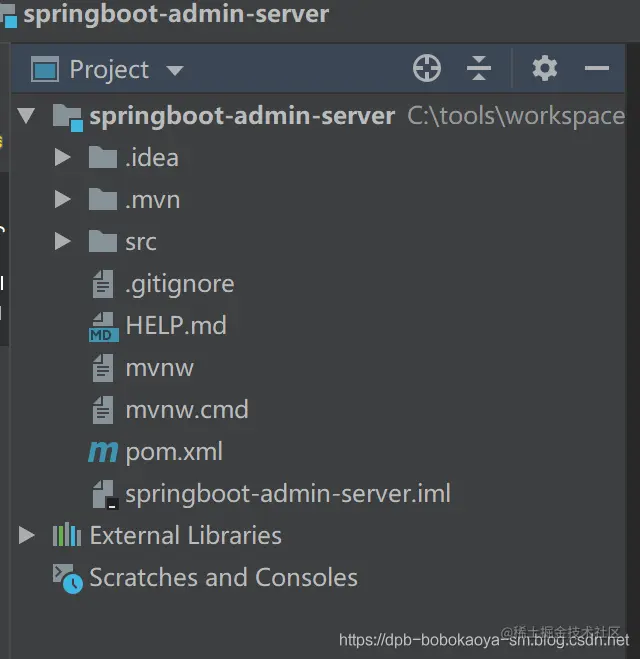
Task: Select the "Scratches and Consoles" label
Action: tap(224, 577)
